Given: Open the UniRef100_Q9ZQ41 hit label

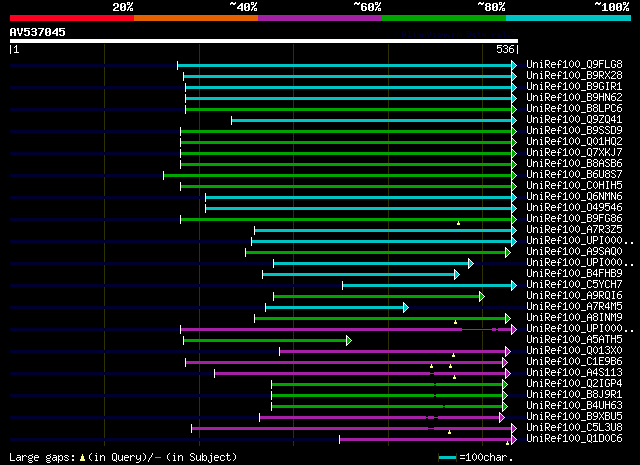Looking at the screenshot, I should coord(574,120).
